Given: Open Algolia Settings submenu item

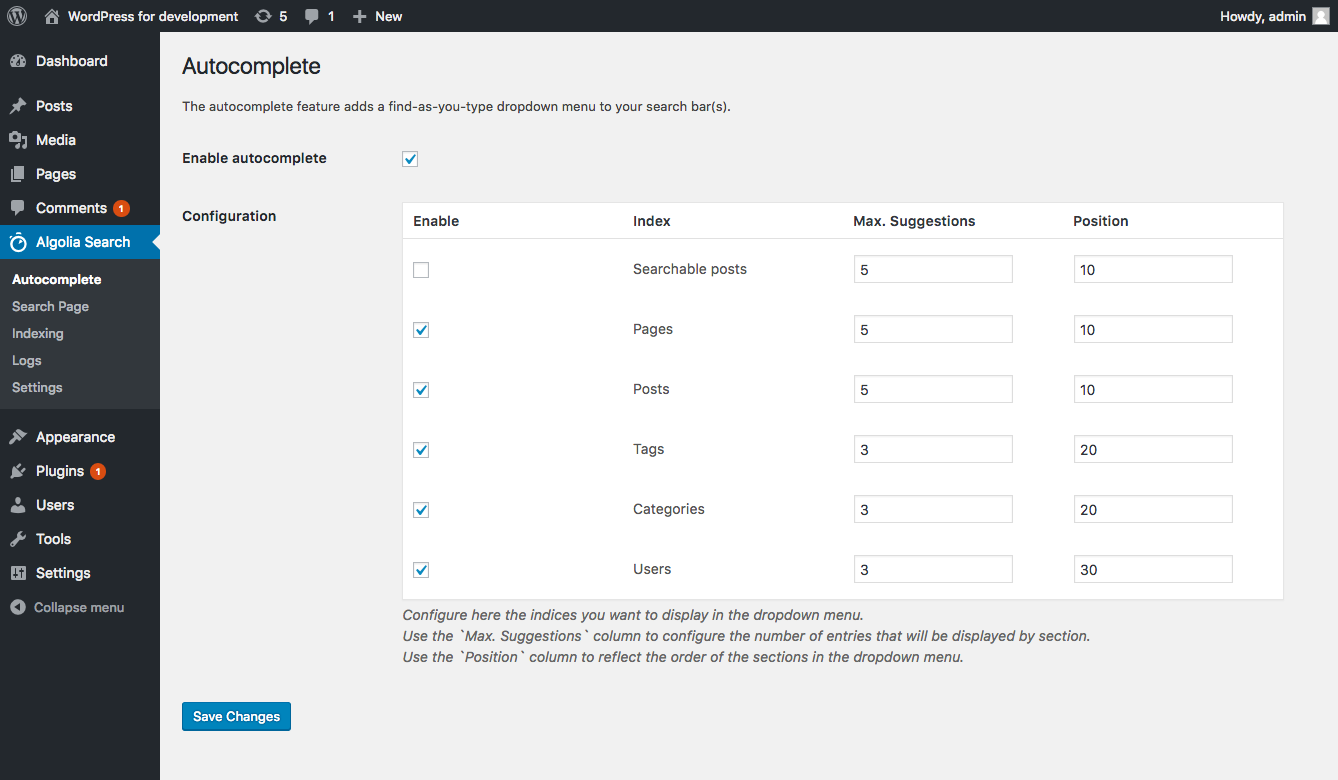Looking at the screenshot, I should coord(37,387).
